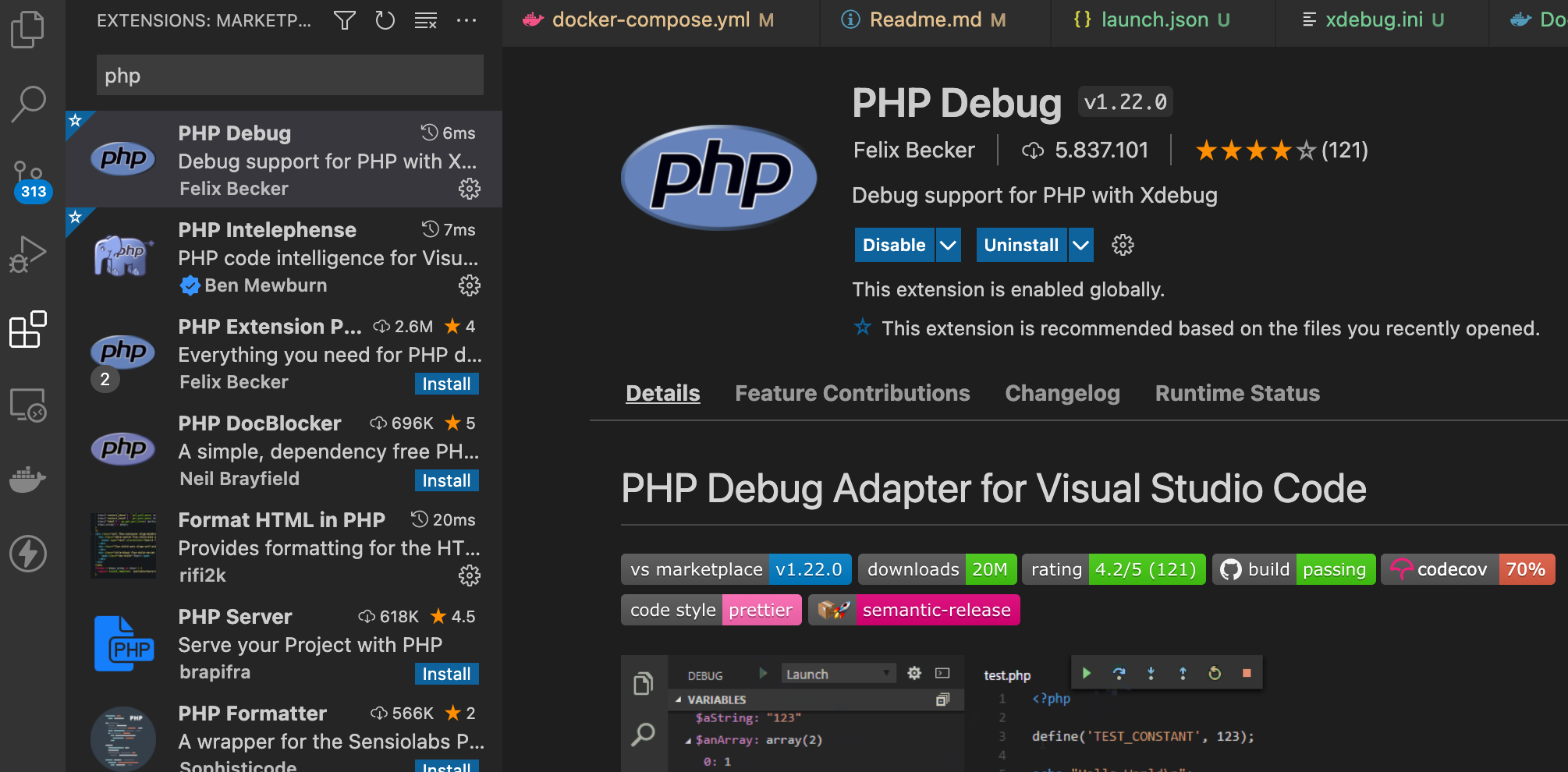Click the semantic-release badge

(913, 610)
